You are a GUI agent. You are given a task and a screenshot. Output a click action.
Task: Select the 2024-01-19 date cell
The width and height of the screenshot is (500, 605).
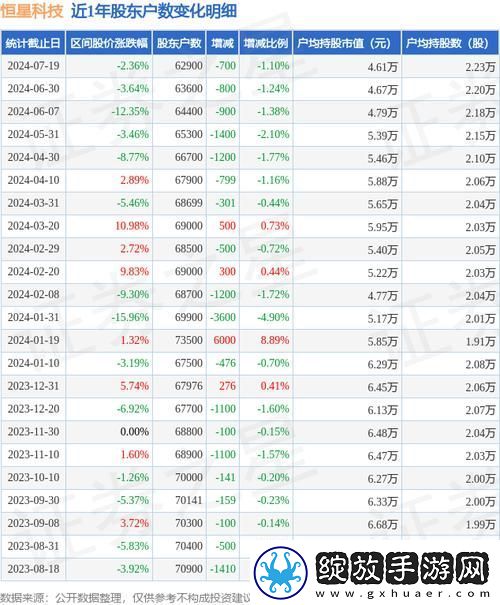click(x=34, y=340)
